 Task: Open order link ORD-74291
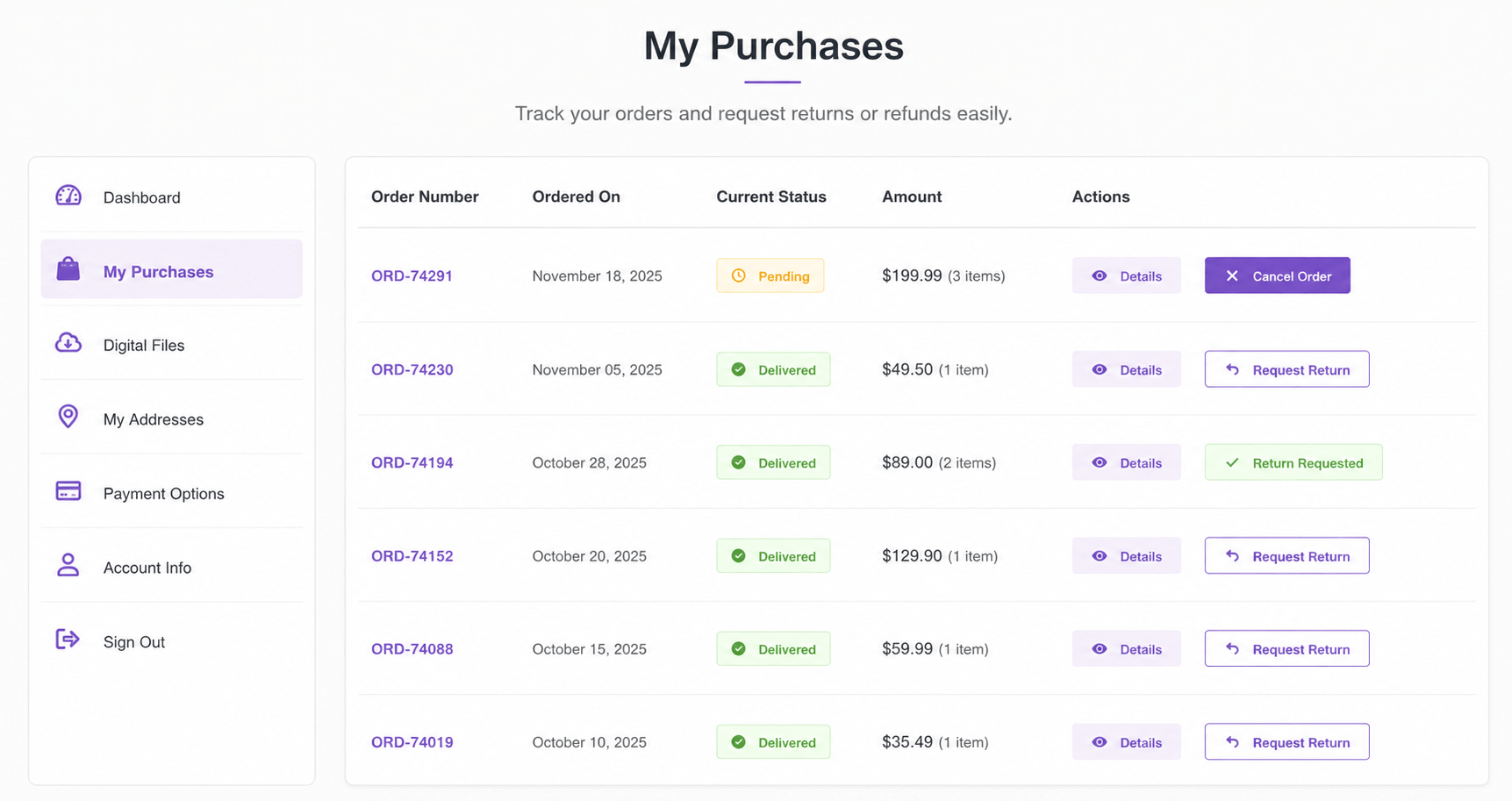point(412,275)
